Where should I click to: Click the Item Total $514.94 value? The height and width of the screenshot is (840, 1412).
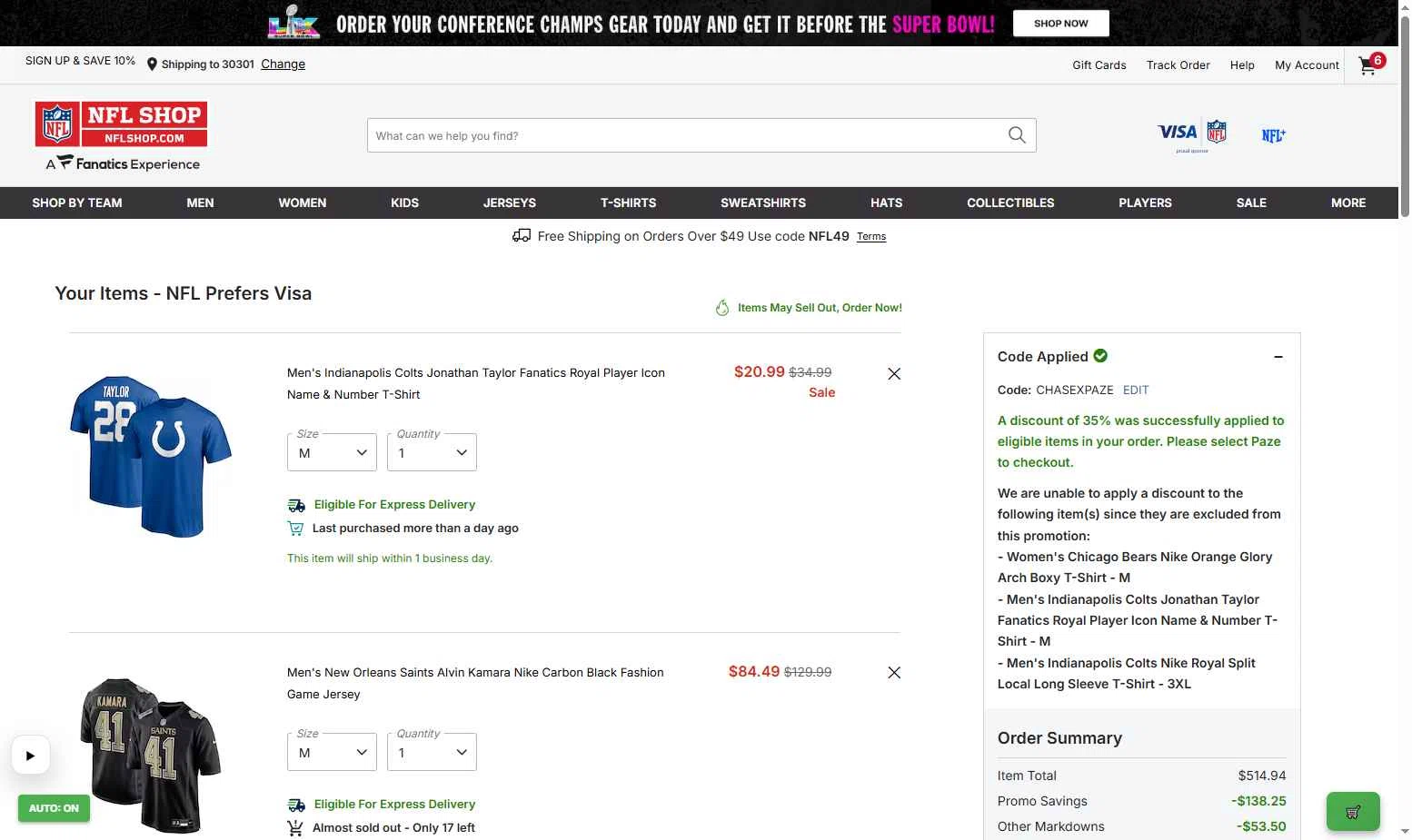click(x=1262, y=776)
